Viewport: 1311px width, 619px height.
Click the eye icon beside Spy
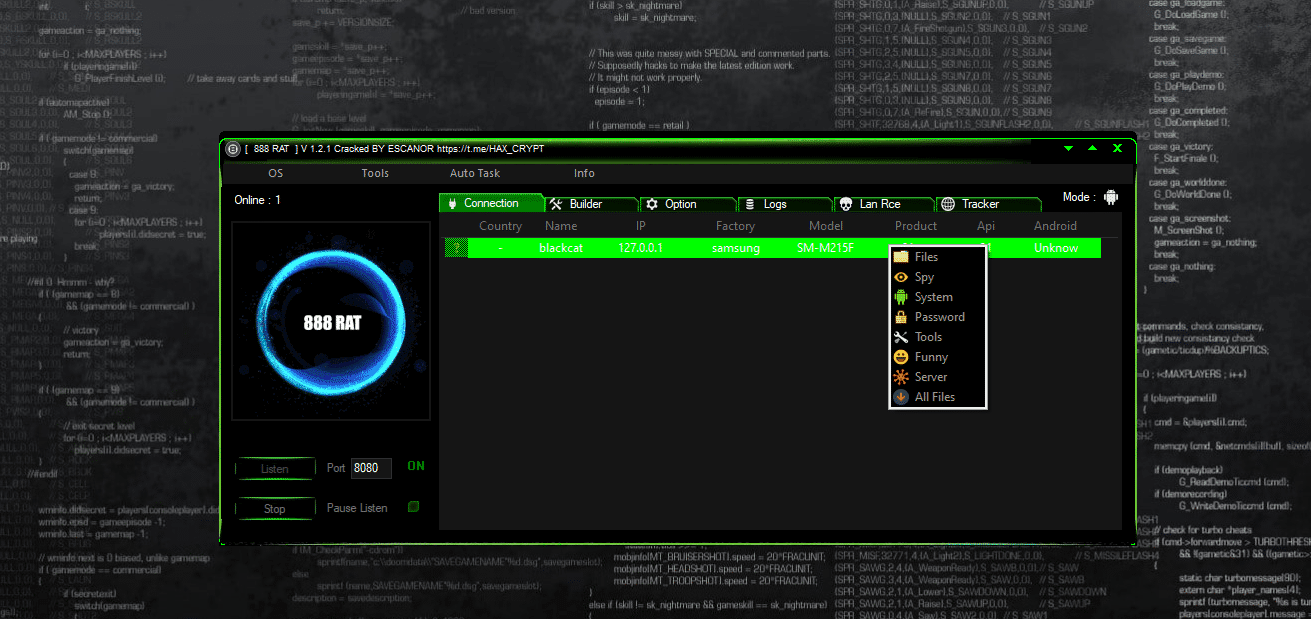(901, 277)
